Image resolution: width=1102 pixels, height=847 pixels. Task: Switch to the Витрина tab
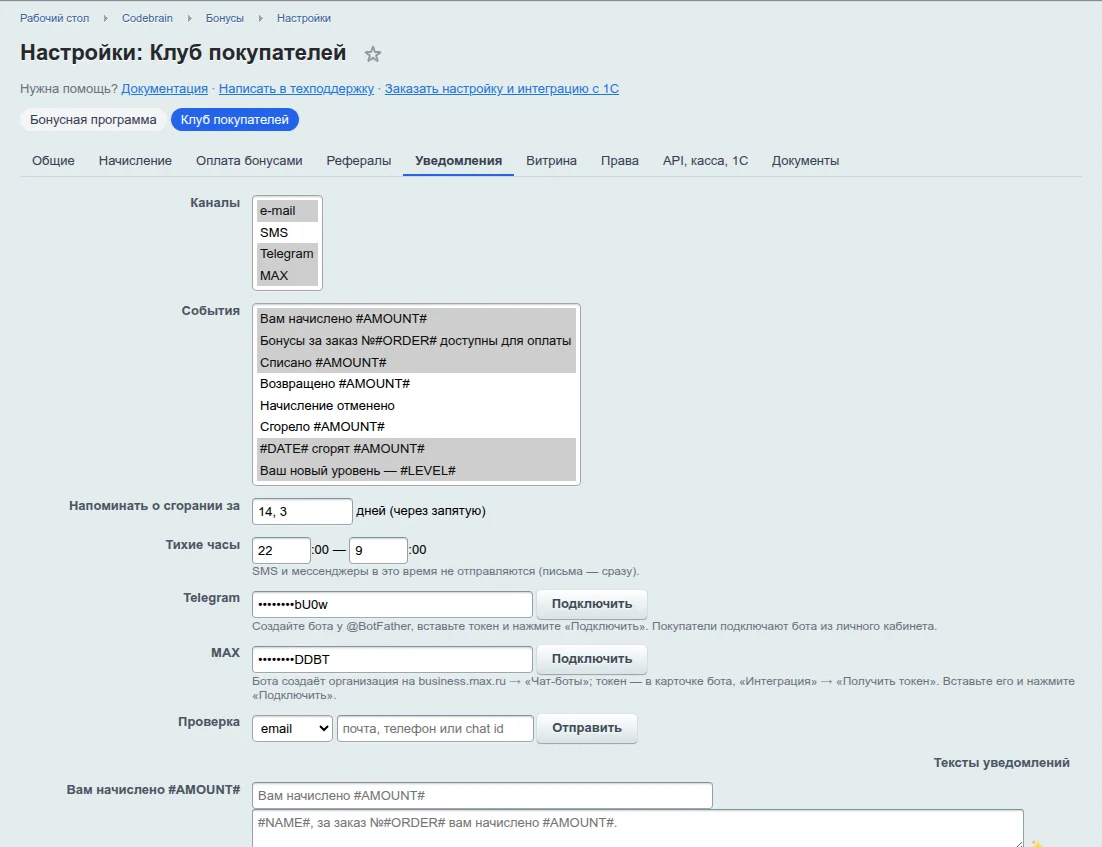(x=551, y=161)
